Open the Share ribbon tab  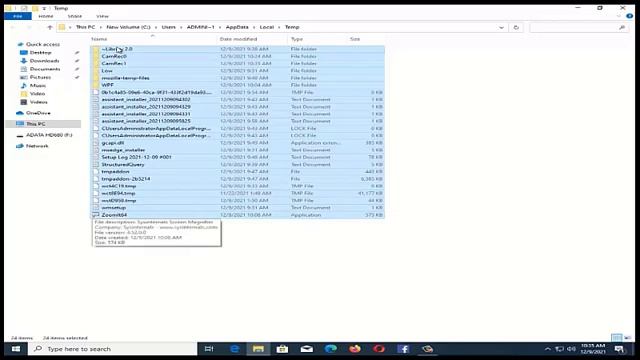pos(75,16)
